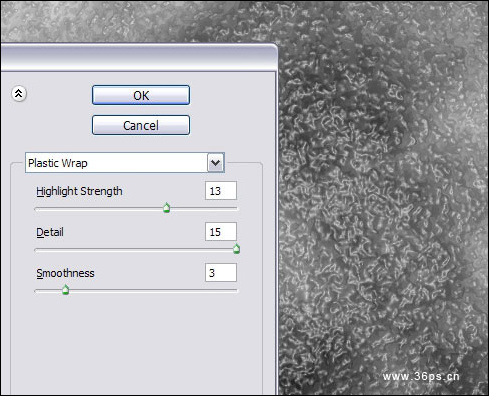The image size is (489, 396).
Task: Dismiss the dialog with the Cancel button
Action: (x=141, y=125)
